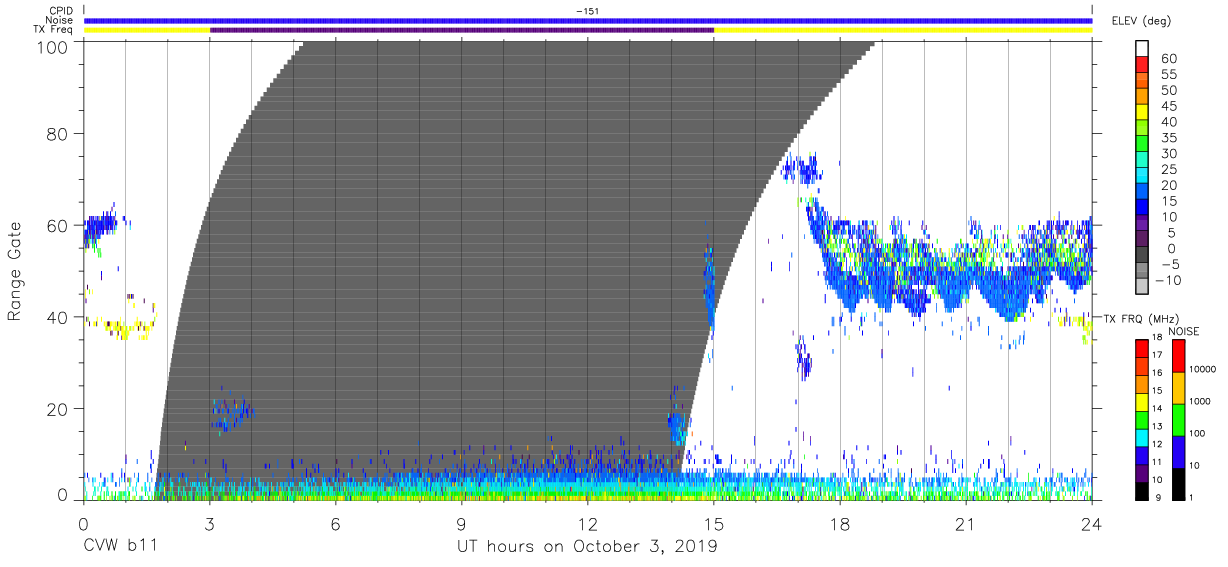Click the 6 hour tick on UT axis
Image resolution: width=1228 pixels, height=567 pixels.
coord(335,523)
